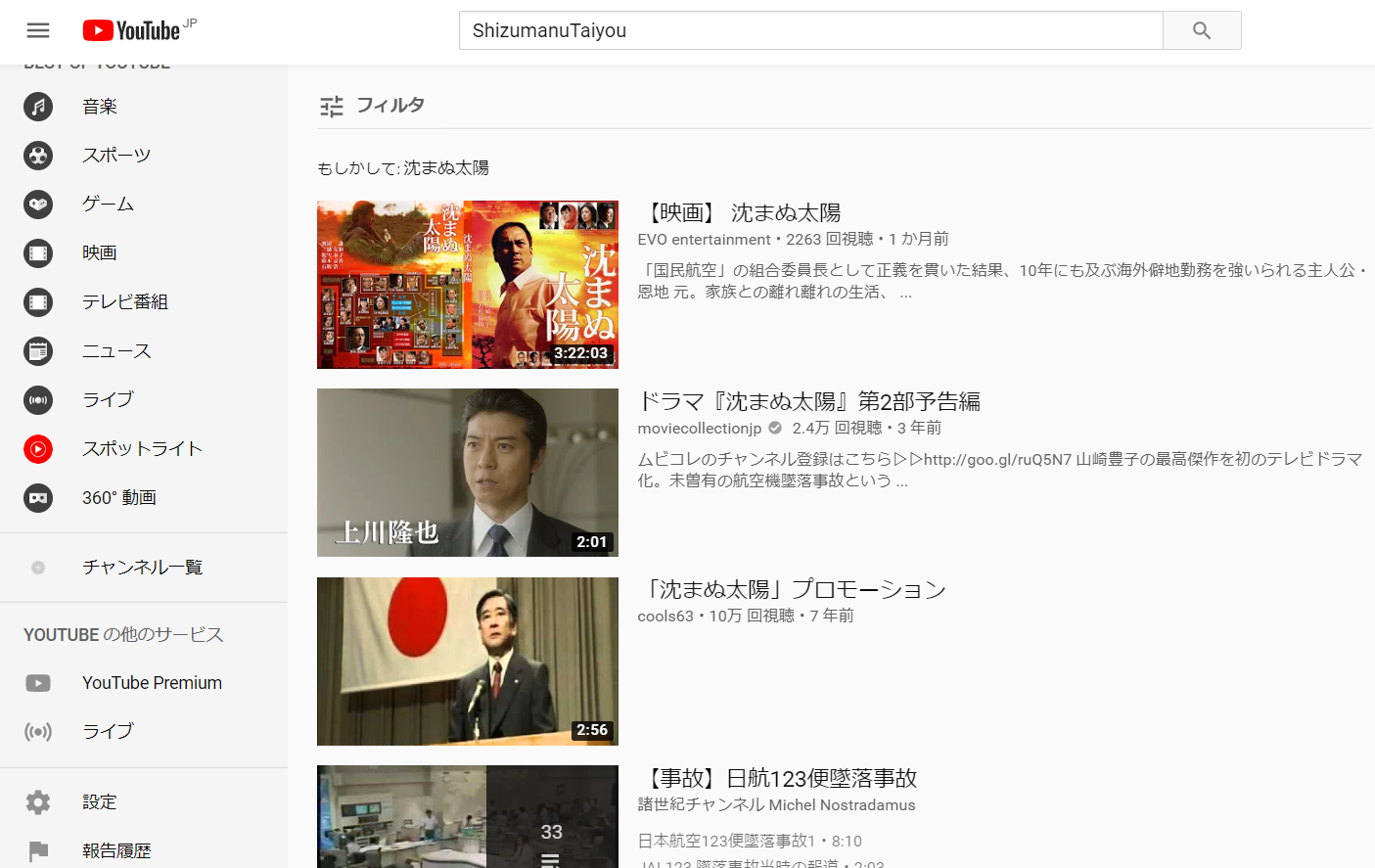This screenshot has width=1375, height=868.
Task: Go to the YouTube home logo
Action: coord(132,30)
